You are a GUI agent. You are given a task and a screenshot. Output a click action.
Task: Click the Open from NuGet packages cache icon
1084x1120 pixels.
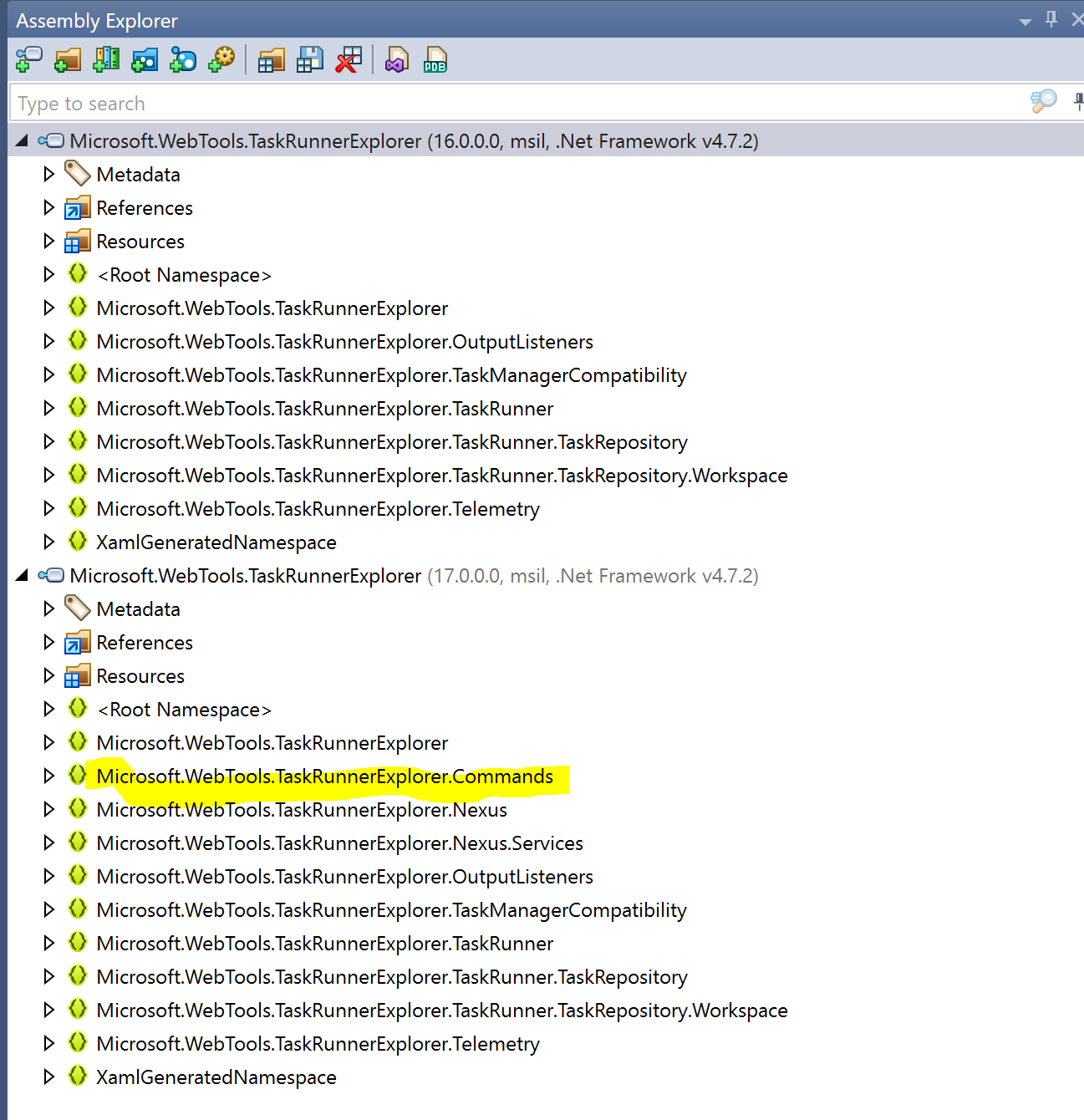(x=145, y=59)
